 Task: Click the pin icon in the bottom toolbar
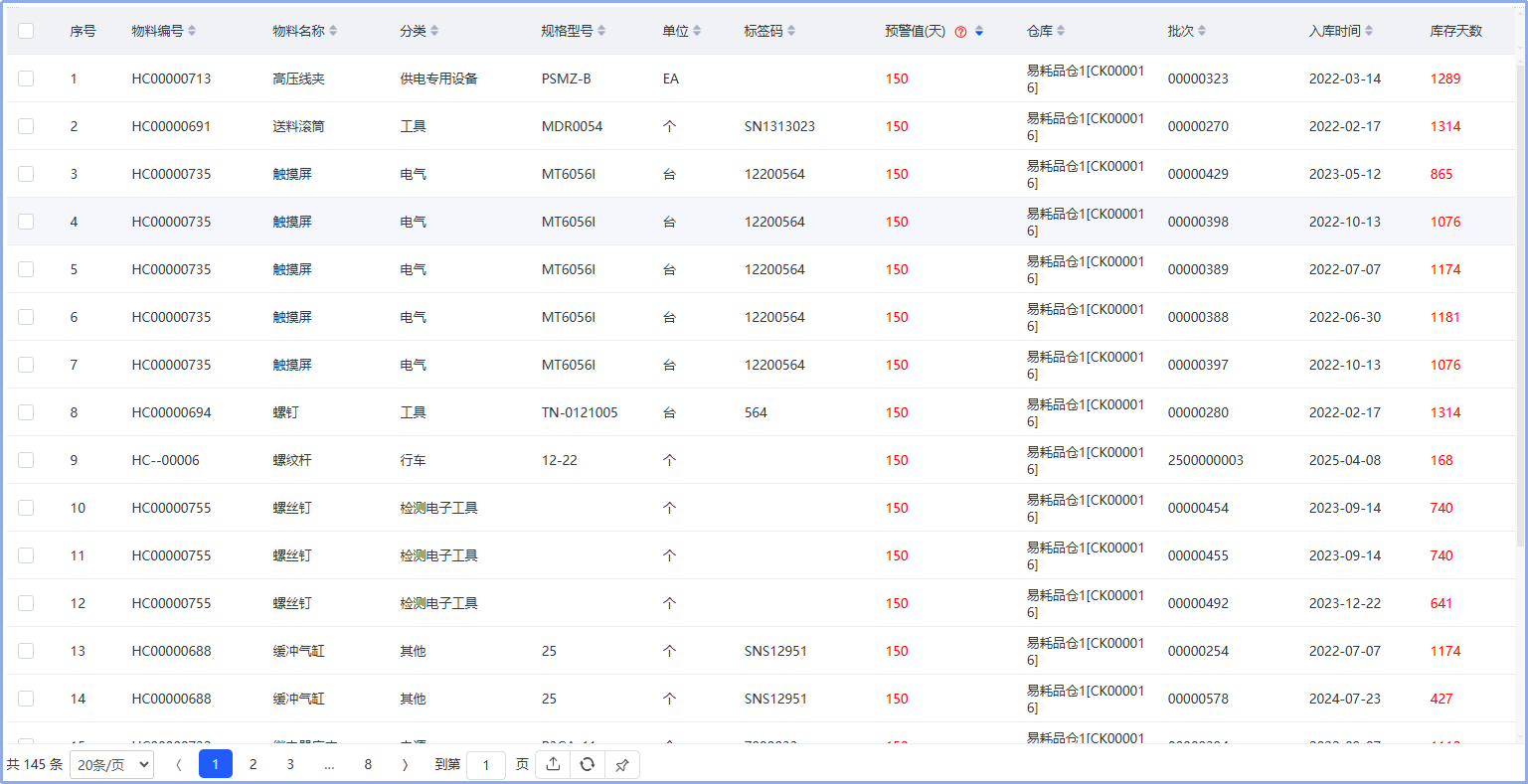coord(622,765)
